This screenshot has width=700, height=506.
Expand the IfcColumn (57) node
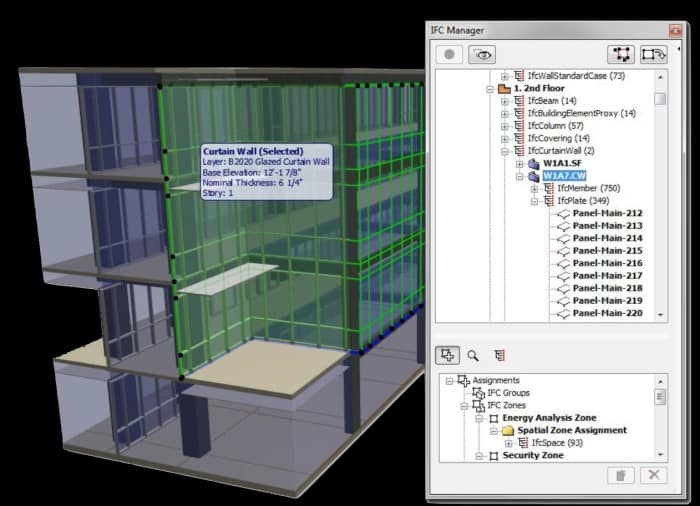[x=504, y=126]
